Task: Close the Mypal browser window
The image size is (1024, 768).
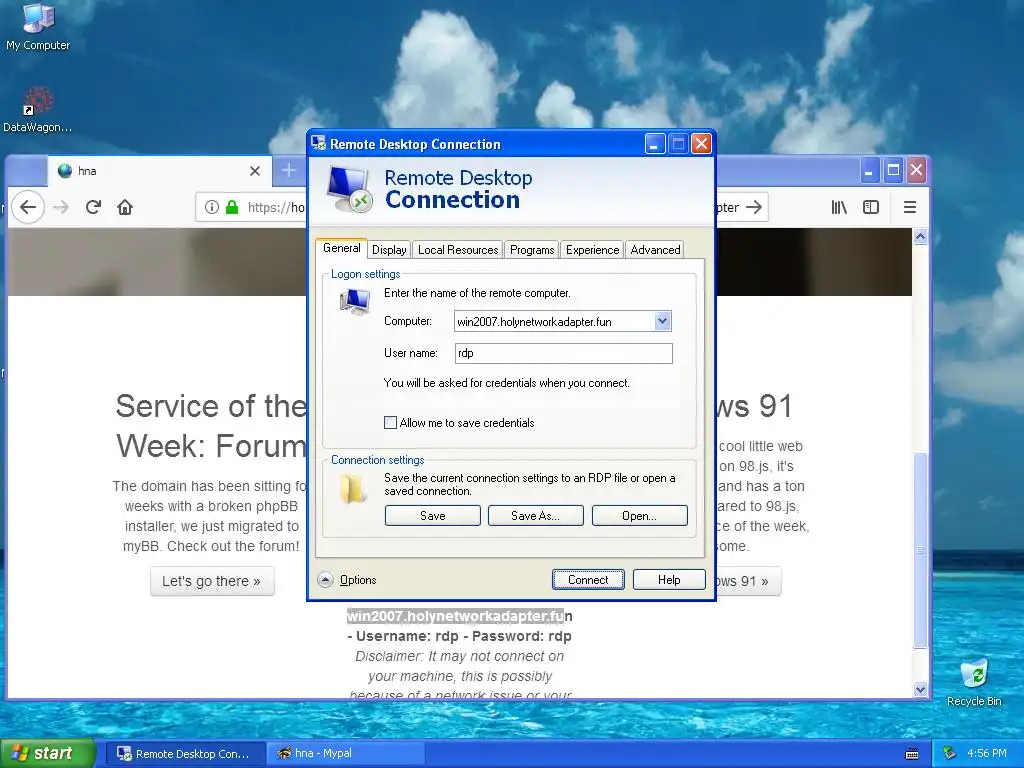Action: 916,170
